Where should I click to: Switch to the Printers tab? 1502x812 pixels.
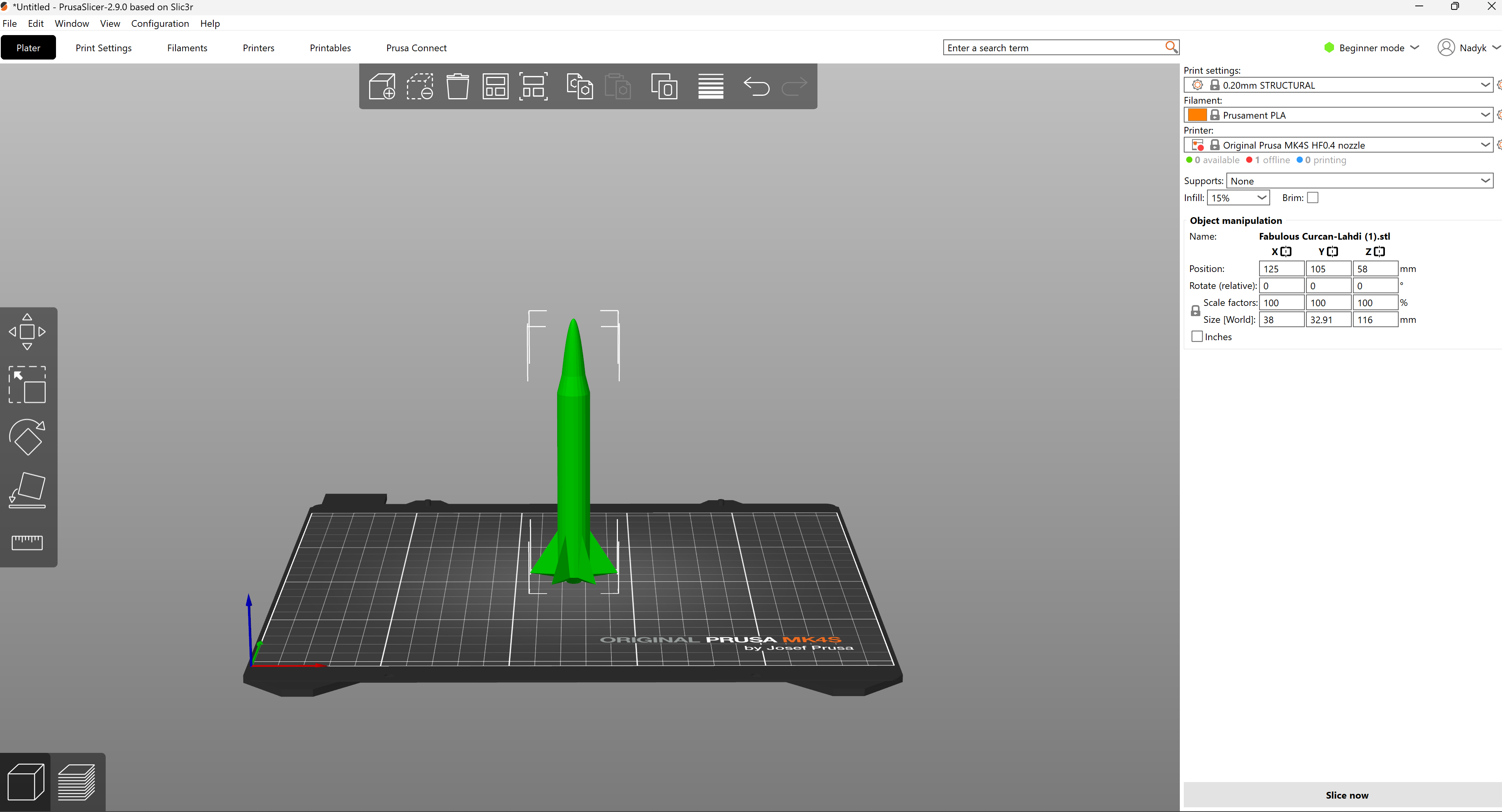point(258,48)
